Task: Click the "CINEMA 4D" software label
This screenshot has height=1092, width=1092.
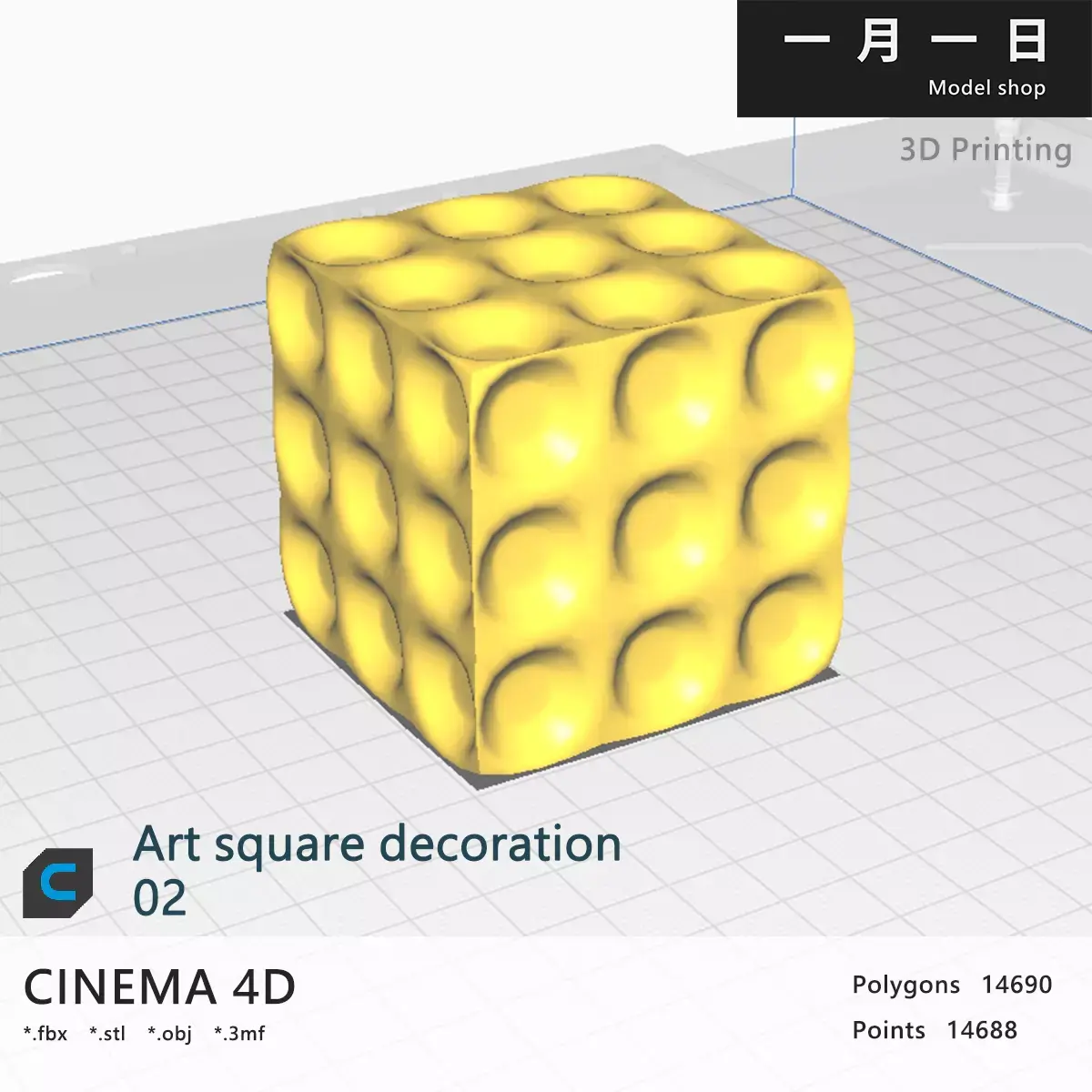Action: 162,986
